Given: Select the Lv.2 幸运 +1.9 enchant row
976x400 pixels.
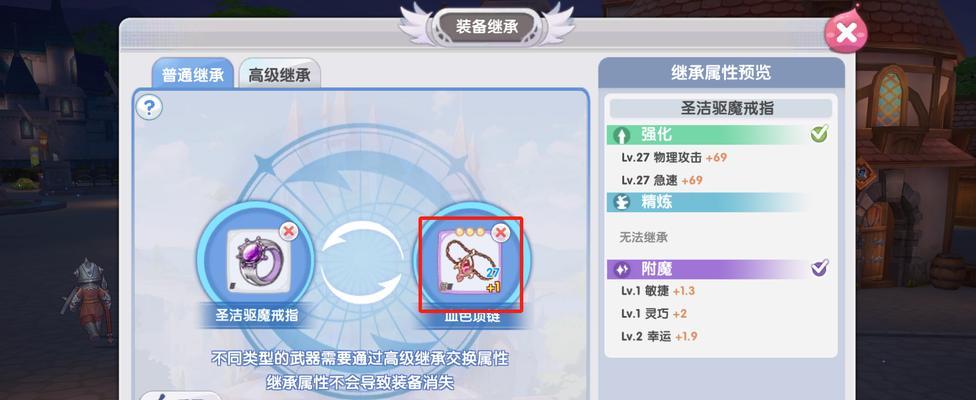Looking at the screenshot, I should tap(659, 336).
